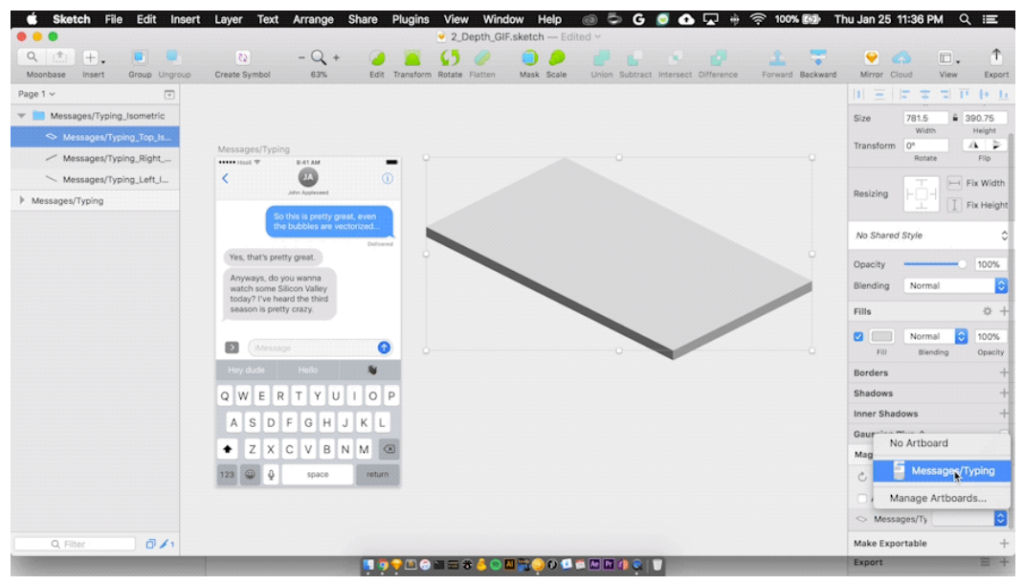Toggle Fix Width resizing
Viewport: 1024px width, 585px height.
click(x=954, y=183)
